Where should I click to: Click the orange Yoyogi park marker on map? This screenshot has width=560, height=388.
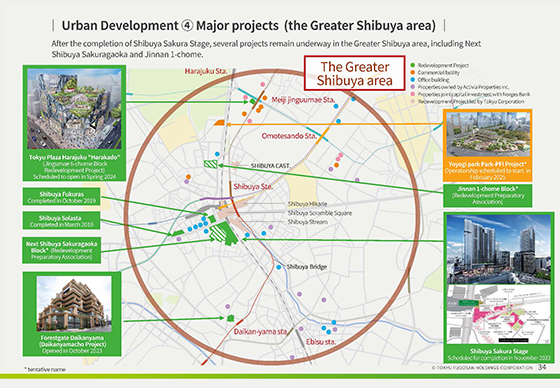pyautogui.click(x=219, y=123)
